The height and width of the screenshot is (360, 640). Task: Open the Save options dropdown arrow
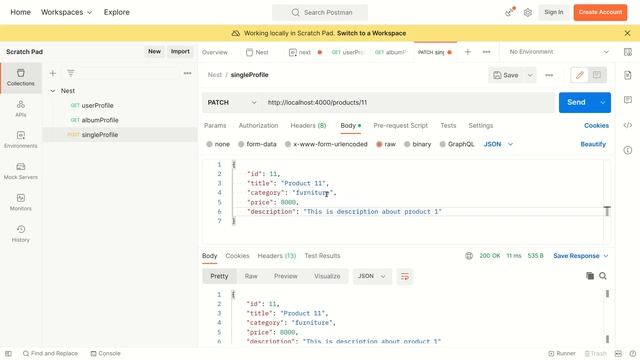pyautogui.click(x=530, y=75)
